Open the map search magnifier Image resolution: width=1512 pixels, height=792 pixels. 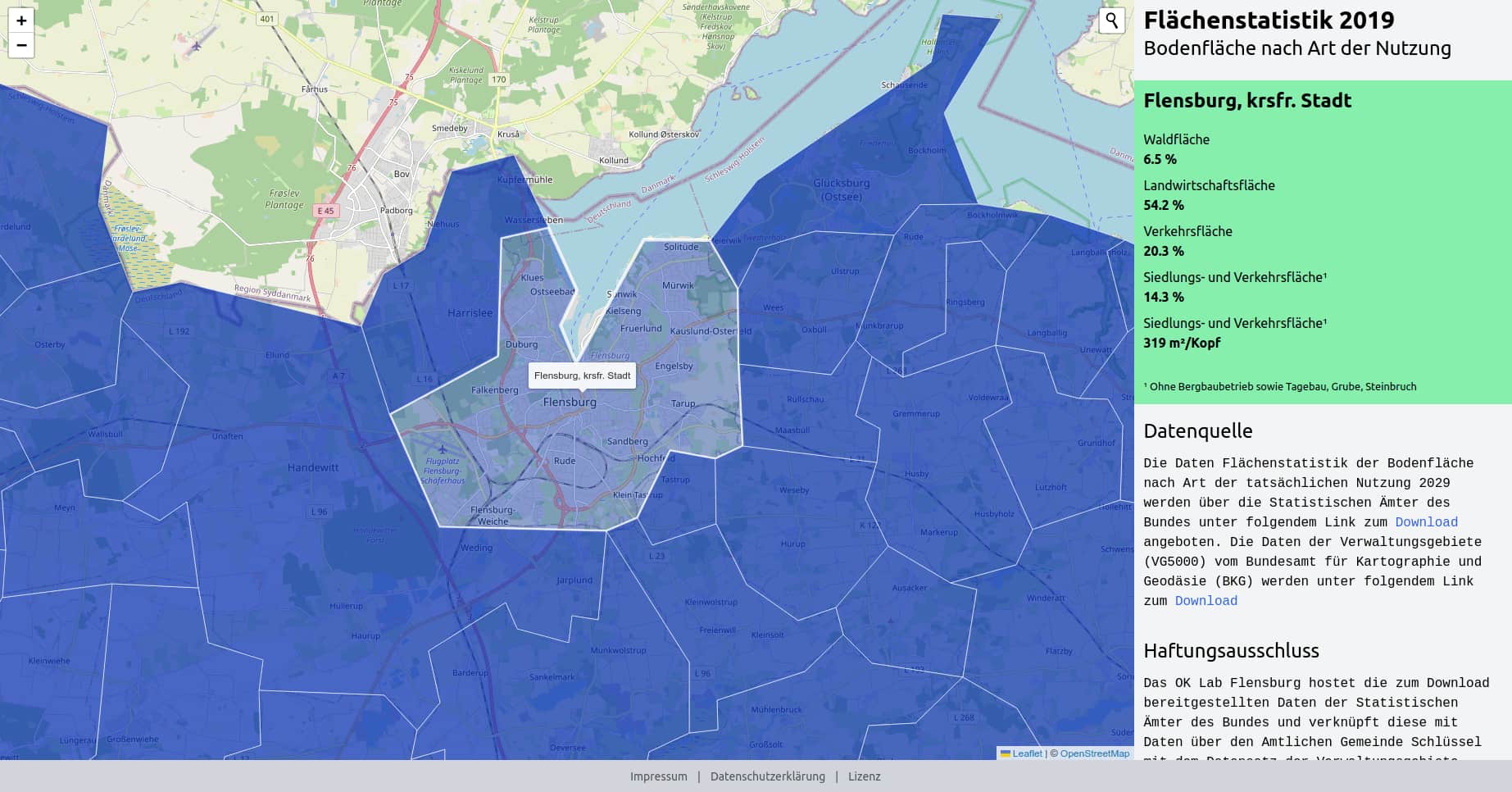pyautogui.click(x=1111, y=20)
